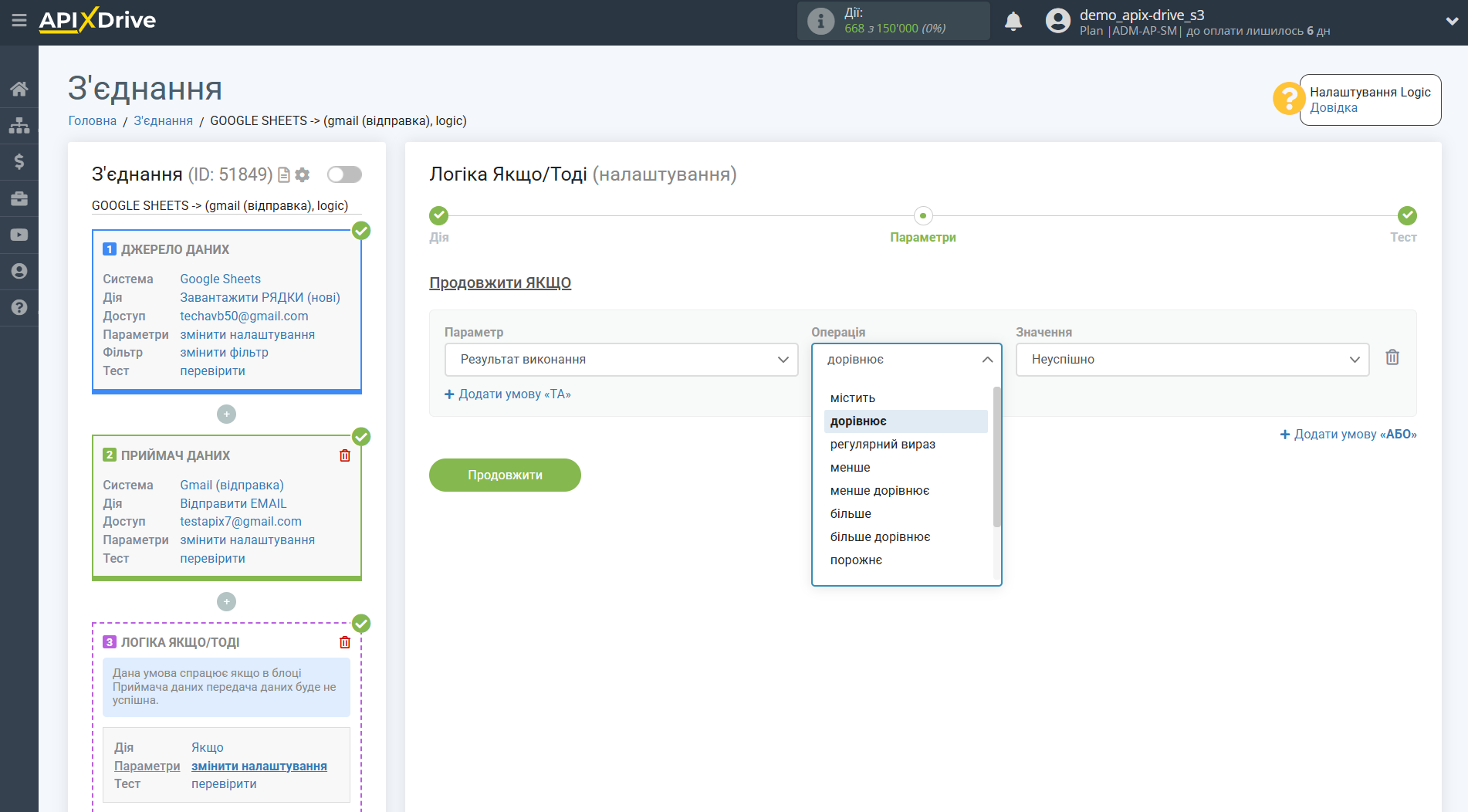
Task: Click the Дія step checkmark
Action: [x=439, y=215]
